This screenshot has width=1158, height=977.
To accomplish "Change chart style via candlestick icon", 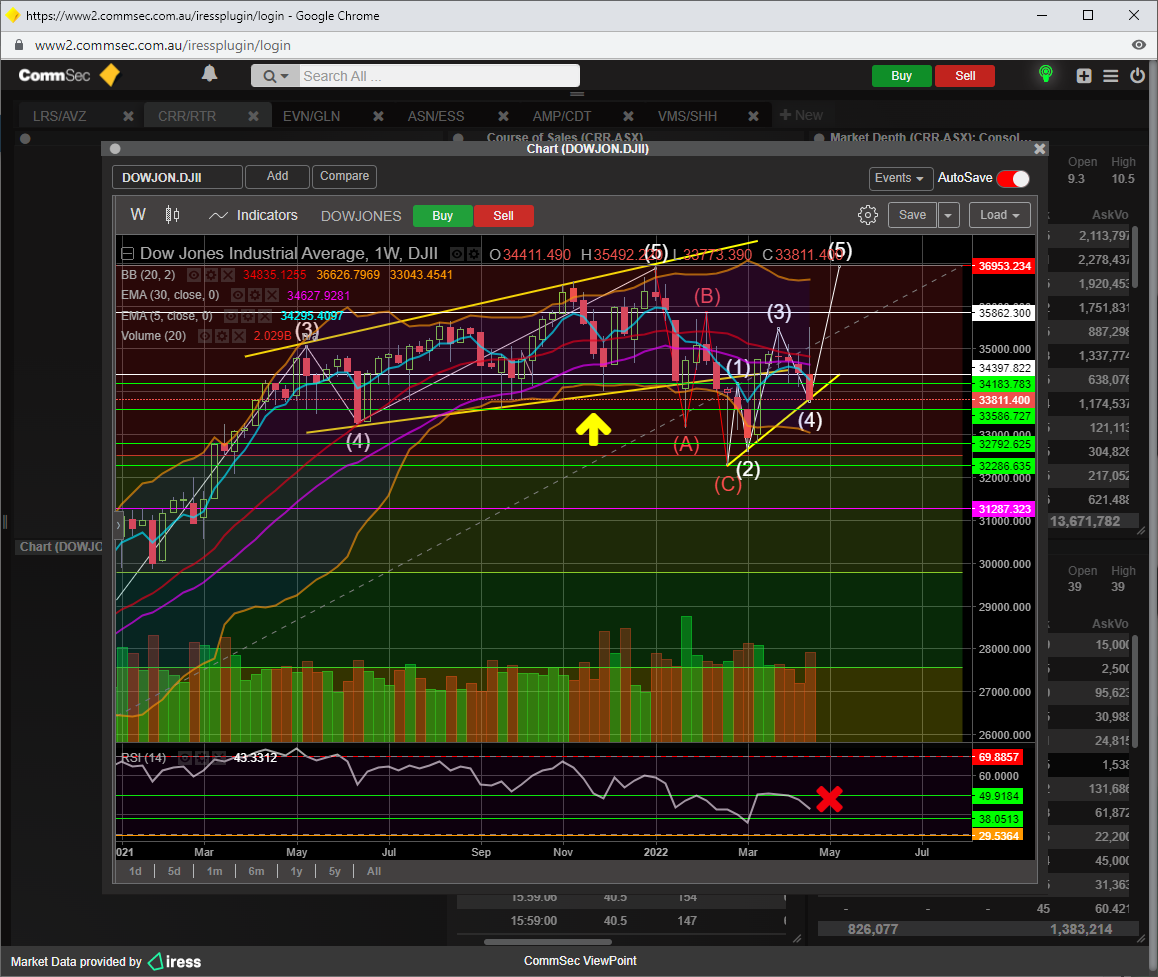I will click(x=172, y=215).
